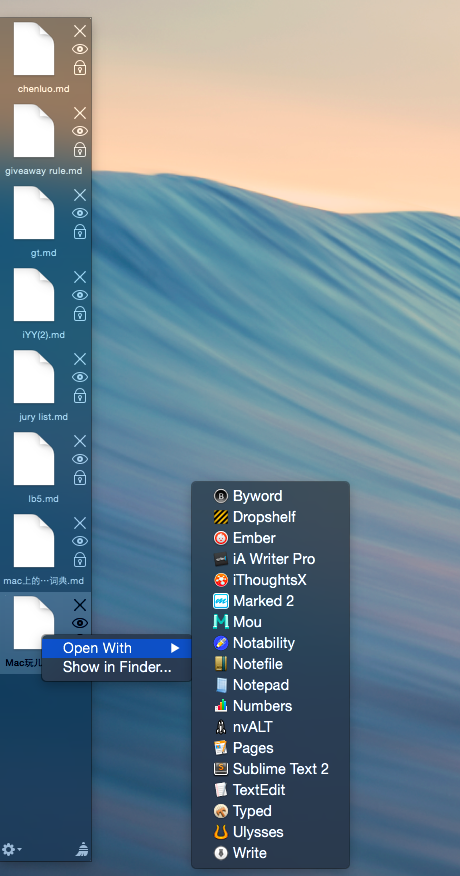Remove the gt.md item with X
This screenshot has height=876, width=460.
click(80, 195)
